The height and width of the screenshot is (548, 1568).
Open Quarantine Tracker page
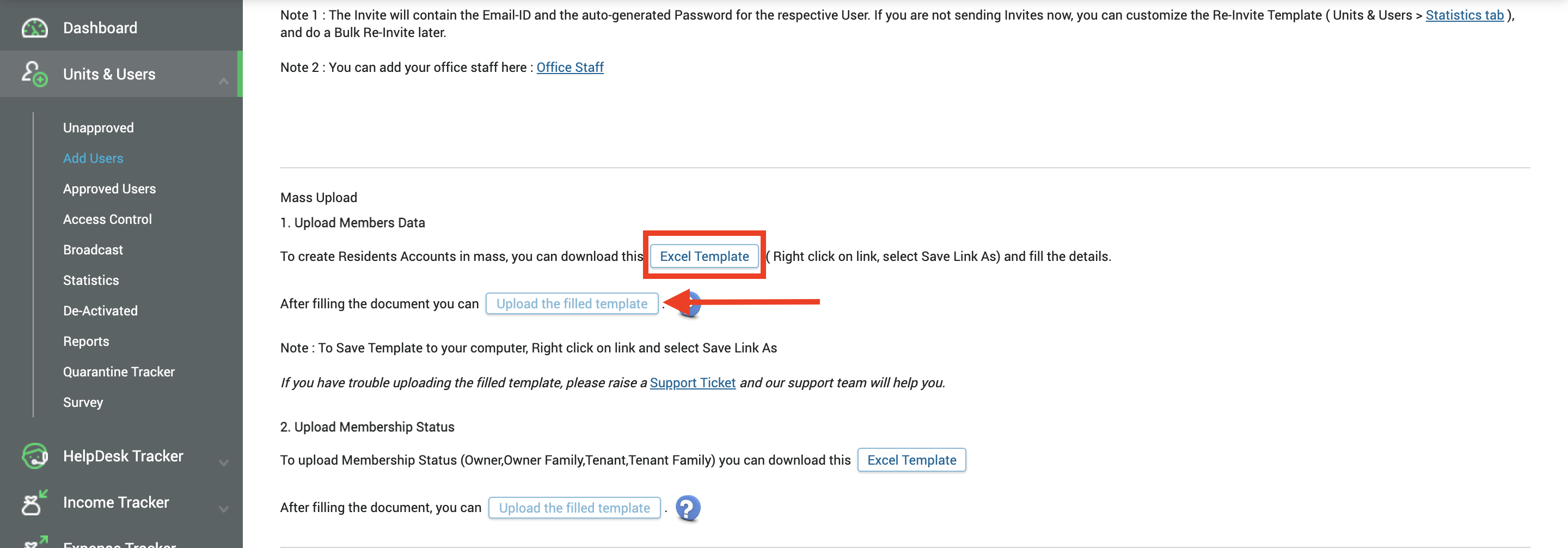tap(119, 372)
